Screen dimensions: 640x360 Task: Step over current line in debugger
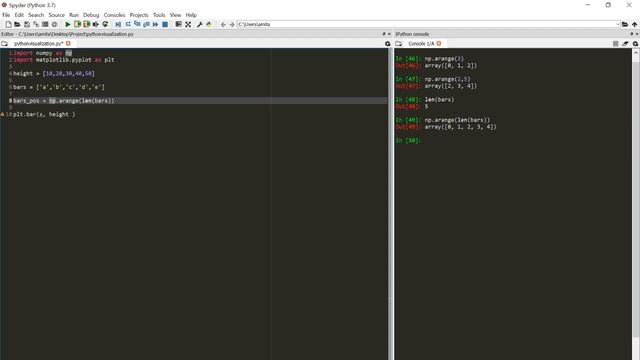128,24
